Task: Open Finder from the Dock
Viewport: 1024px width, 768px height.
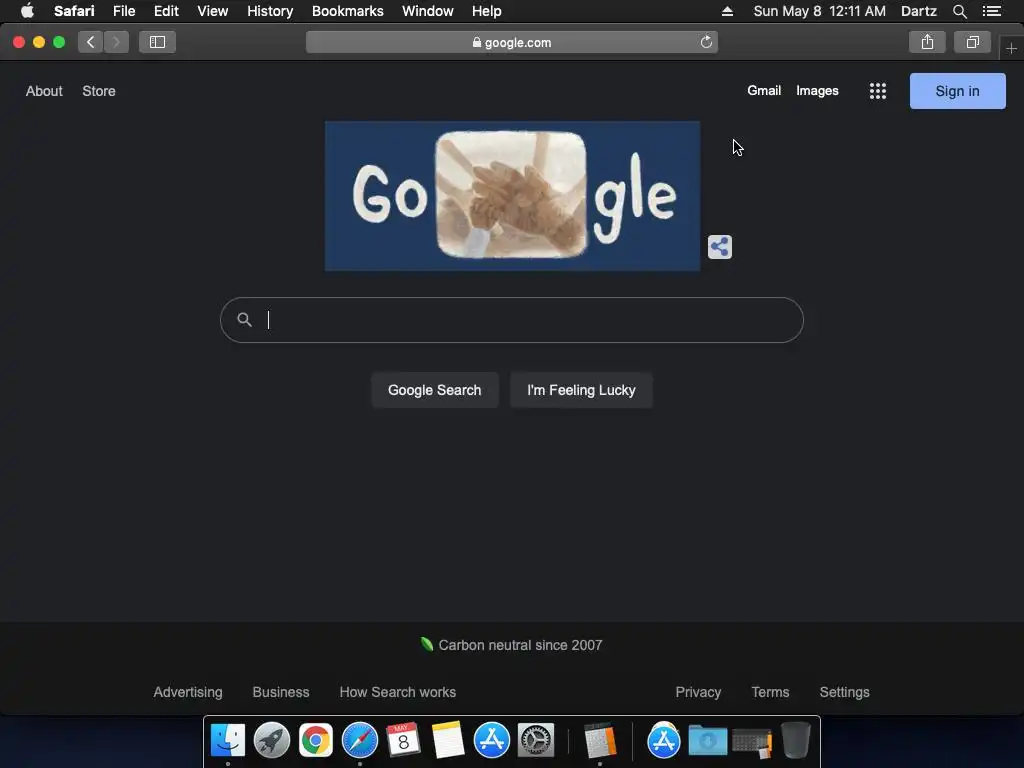Action: (x=227, y=740)
